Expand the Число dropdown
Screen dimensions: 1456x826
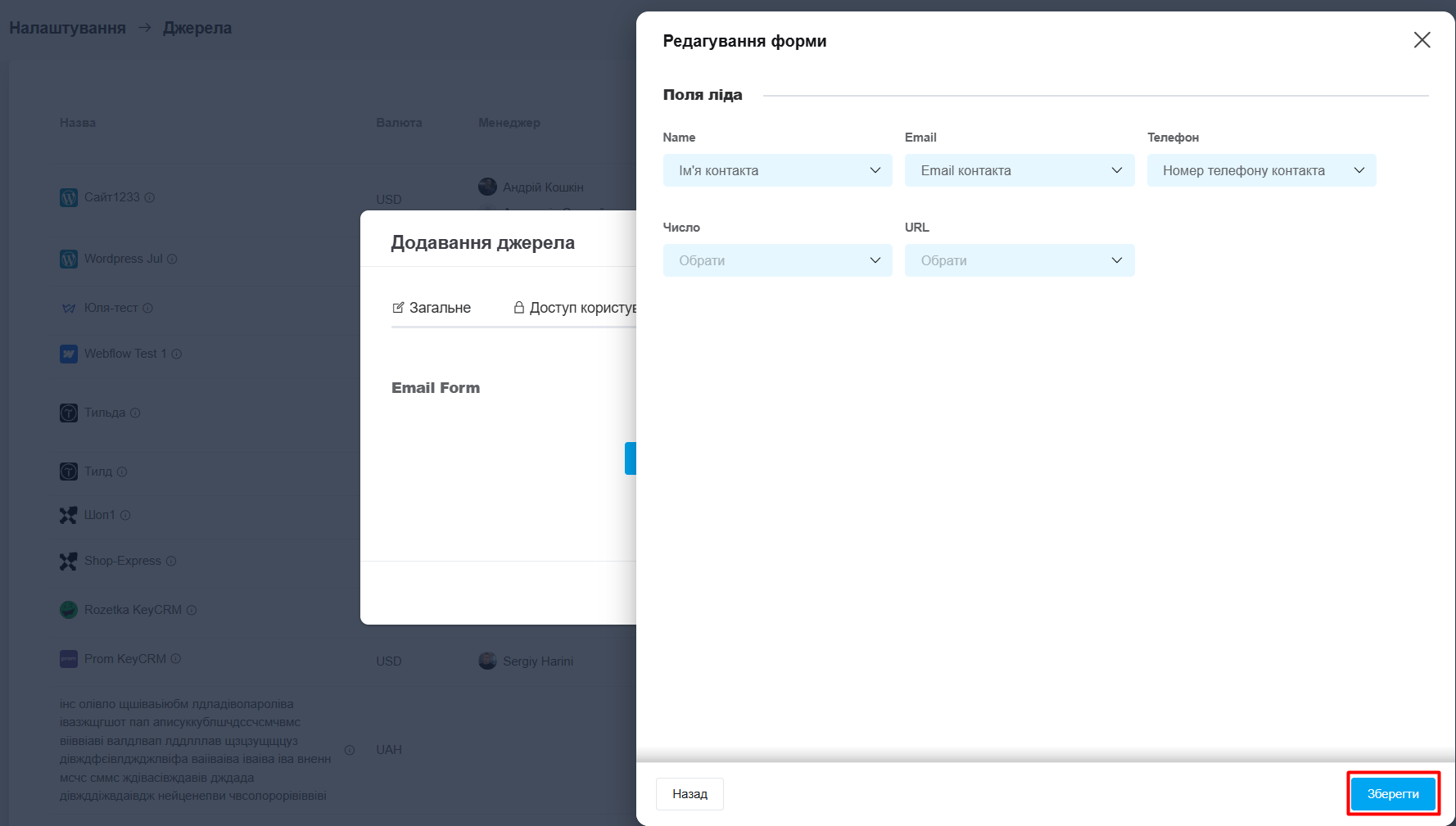click(x=778, y=260)
